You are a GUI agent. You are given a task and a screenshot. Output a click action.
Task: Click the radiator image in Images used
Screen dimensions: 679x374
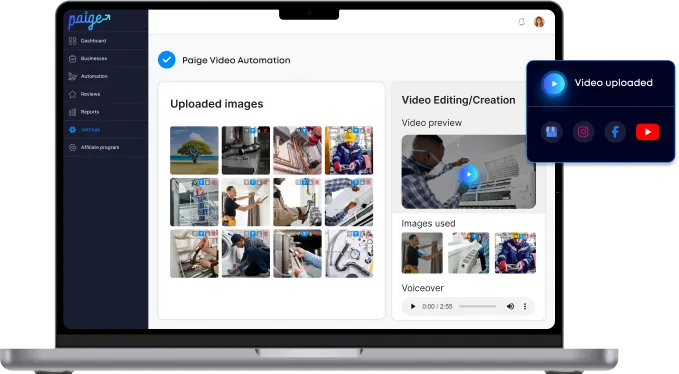point(469,253)
